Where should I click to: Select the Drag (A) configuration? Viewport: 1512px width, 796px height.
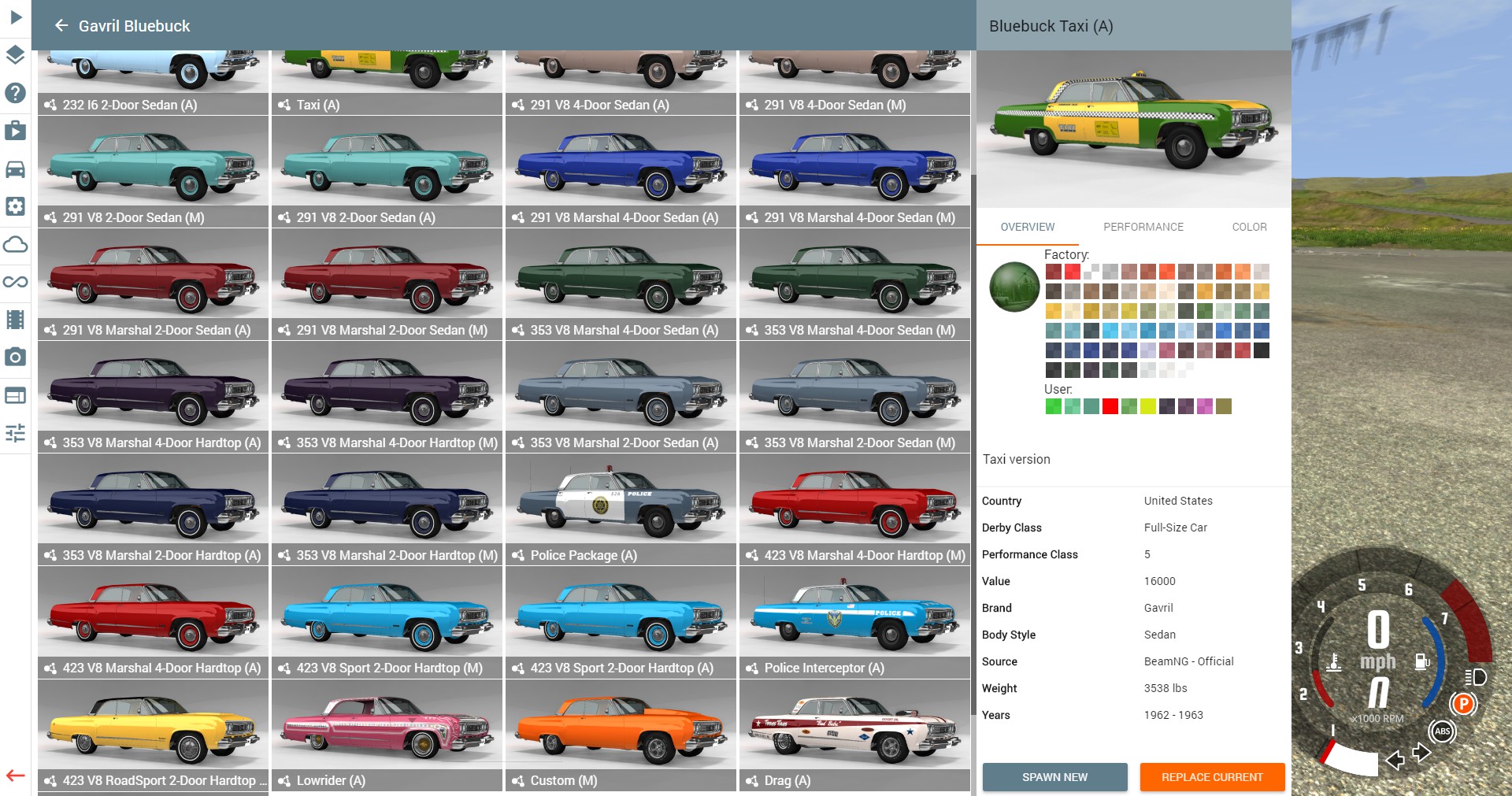tap(854, 735)
